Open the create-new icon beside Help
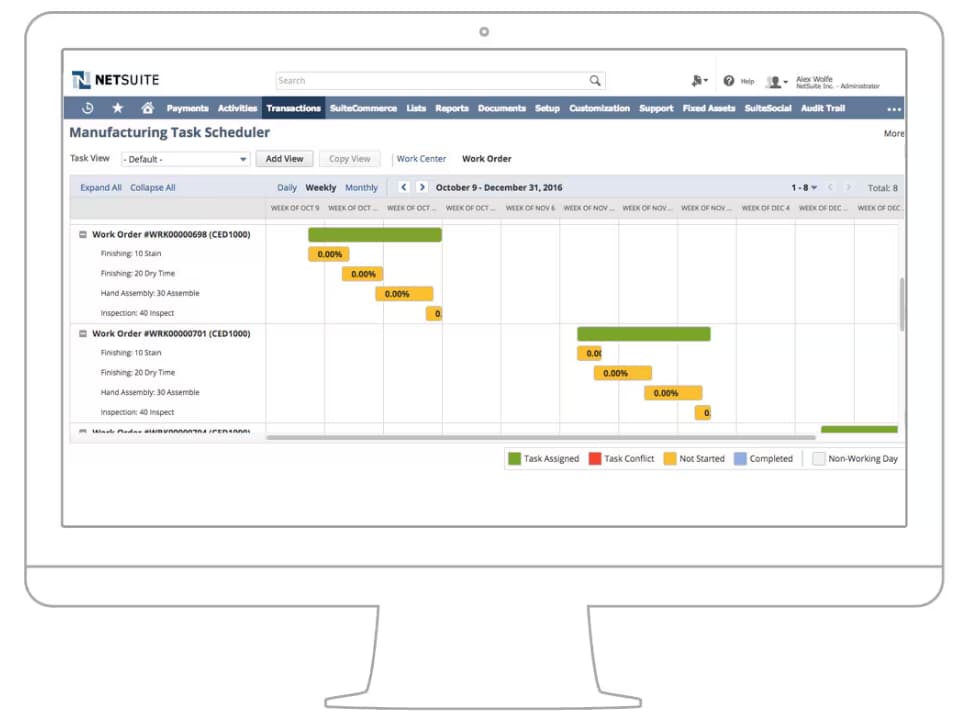 pyautogui.click(x=698, y=81)
